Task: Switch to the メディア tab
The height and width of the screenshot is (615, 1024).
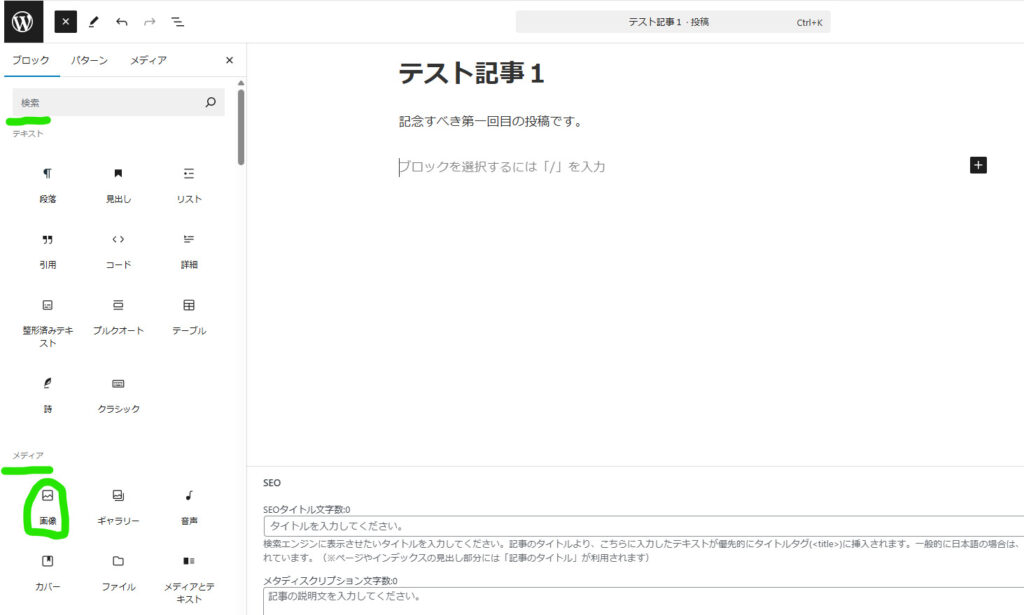Action: coord(148,61)
